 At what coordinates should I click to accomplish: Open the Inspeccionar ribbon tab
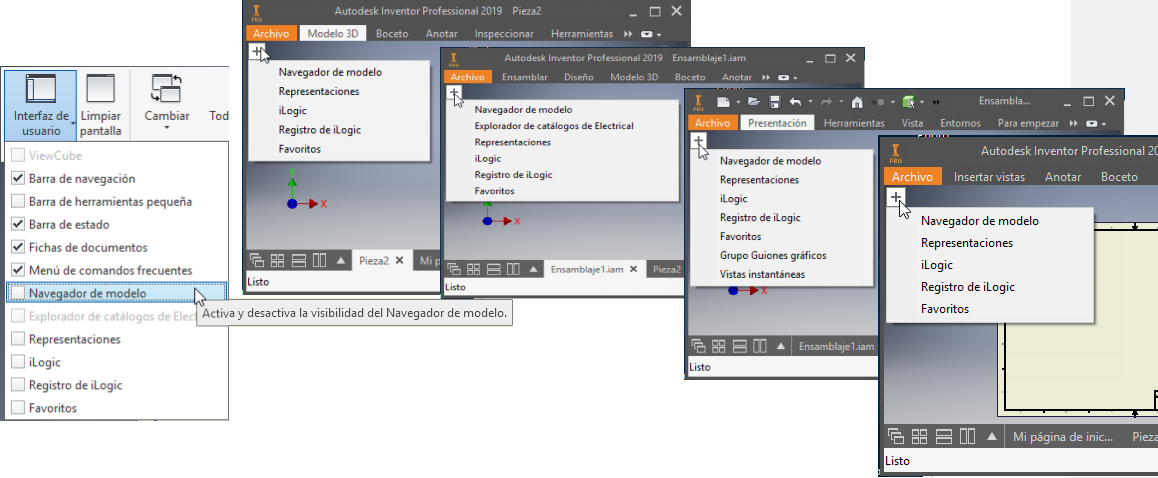click(504, 33)
